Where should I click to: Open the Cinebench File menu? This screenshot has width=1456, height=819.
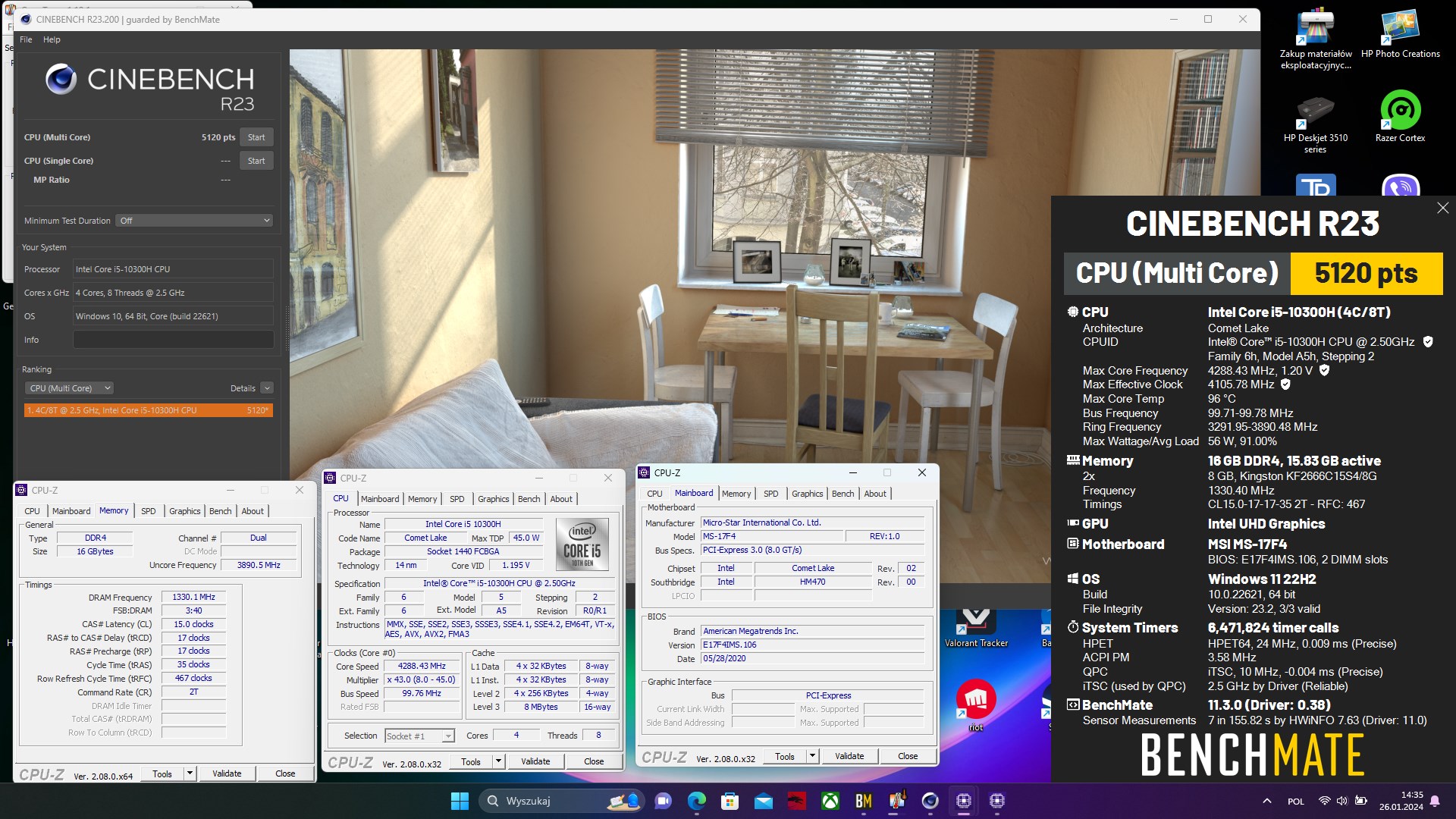click(x=26, y=39)
